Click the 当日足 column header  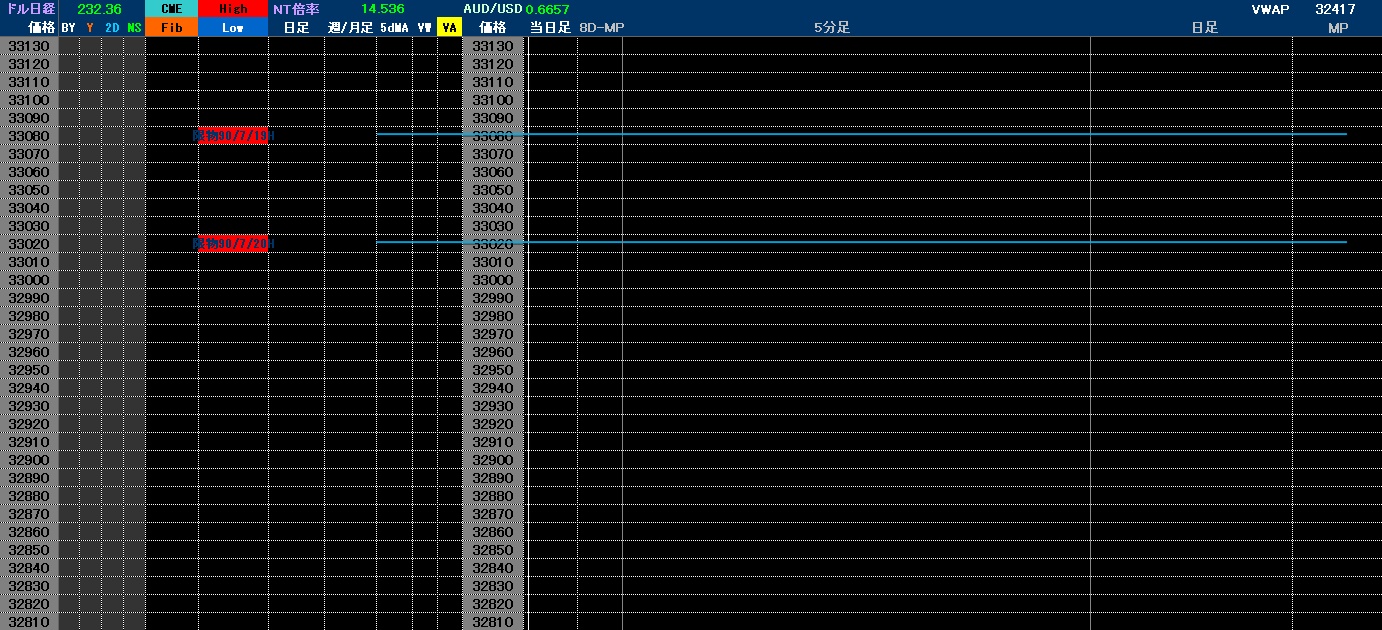coord(550,28)
